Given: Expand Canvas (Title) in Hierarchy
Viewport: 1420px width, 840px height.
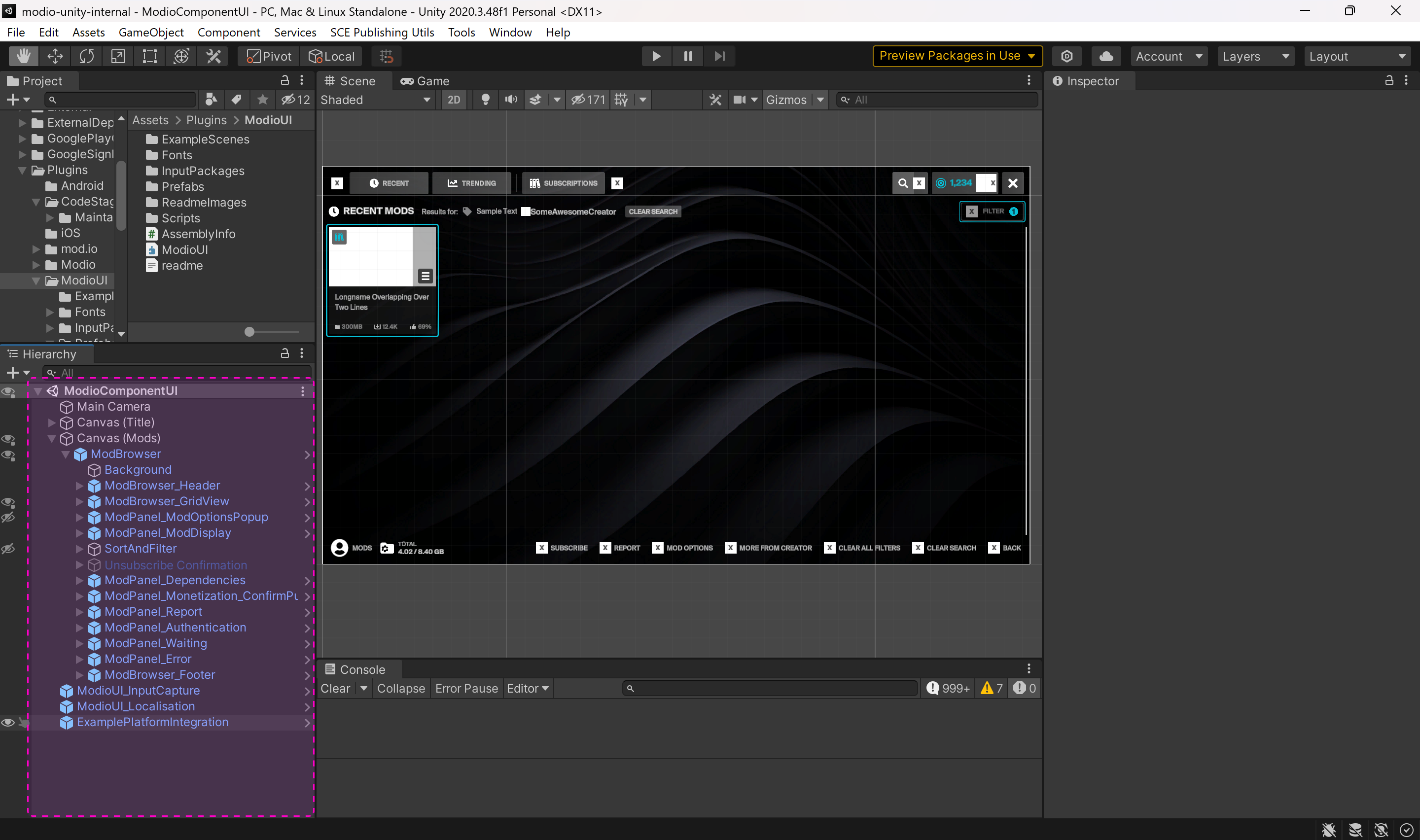Looking at the screenshot, I should click(x=51, y=422).
